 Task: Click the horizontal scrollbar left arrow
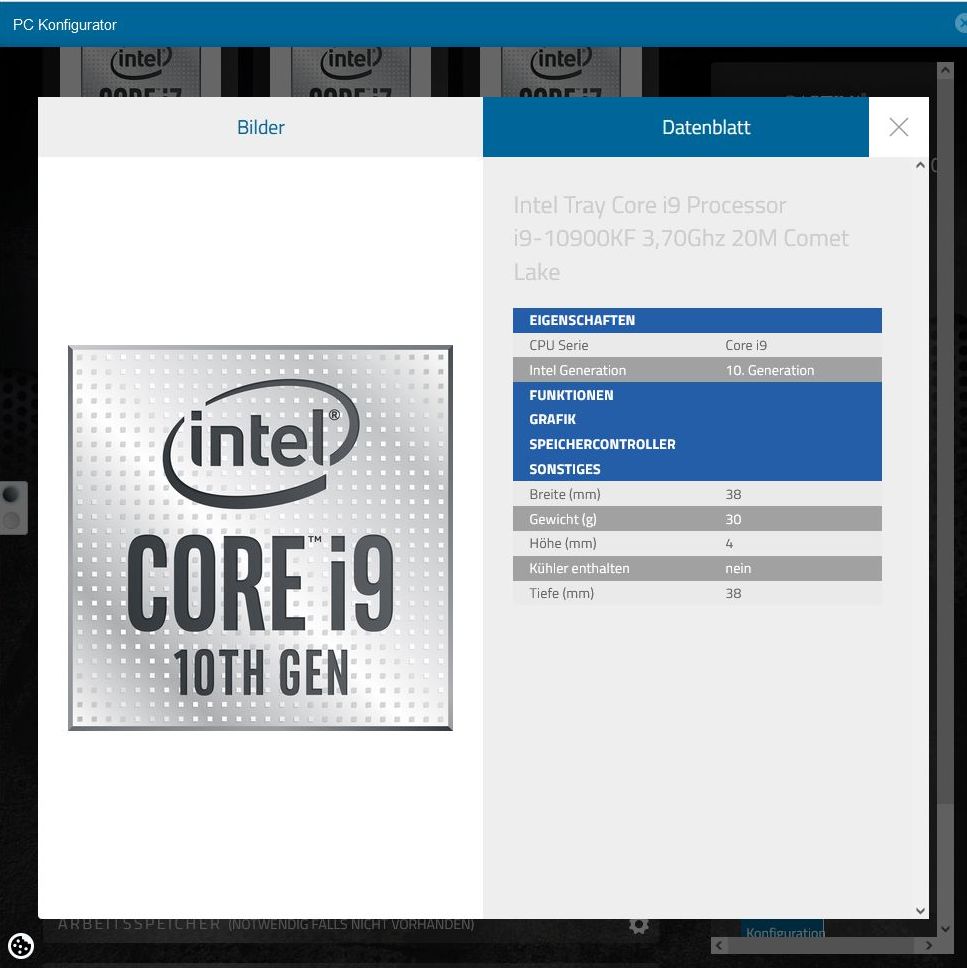(718, 945)
